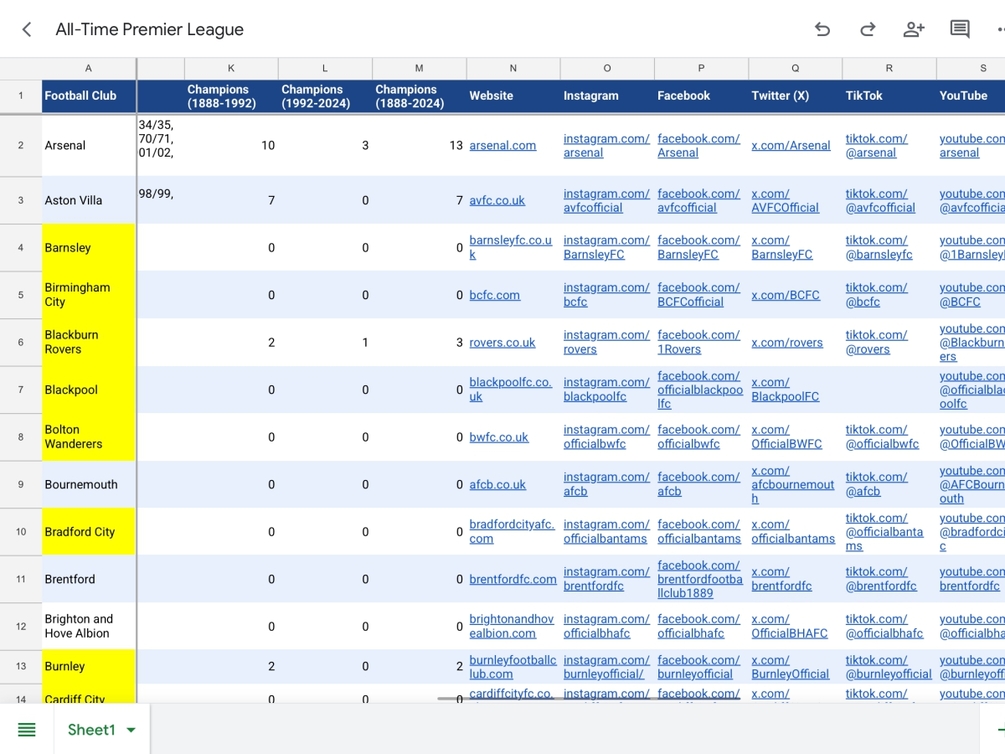Click the Twitter (X) header cell

[795, 96]
